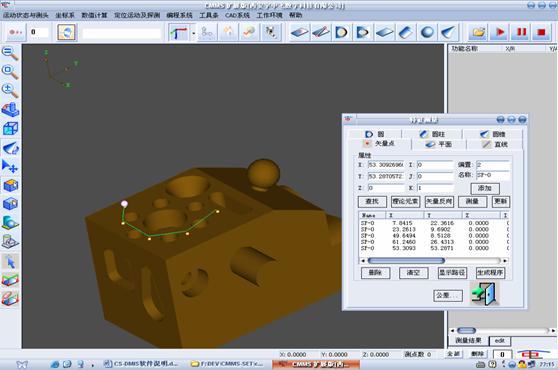This screenshot has width=558, height=370.
Task: Click the 名称 input field containing SP-0
Action: tap(493, 175)
